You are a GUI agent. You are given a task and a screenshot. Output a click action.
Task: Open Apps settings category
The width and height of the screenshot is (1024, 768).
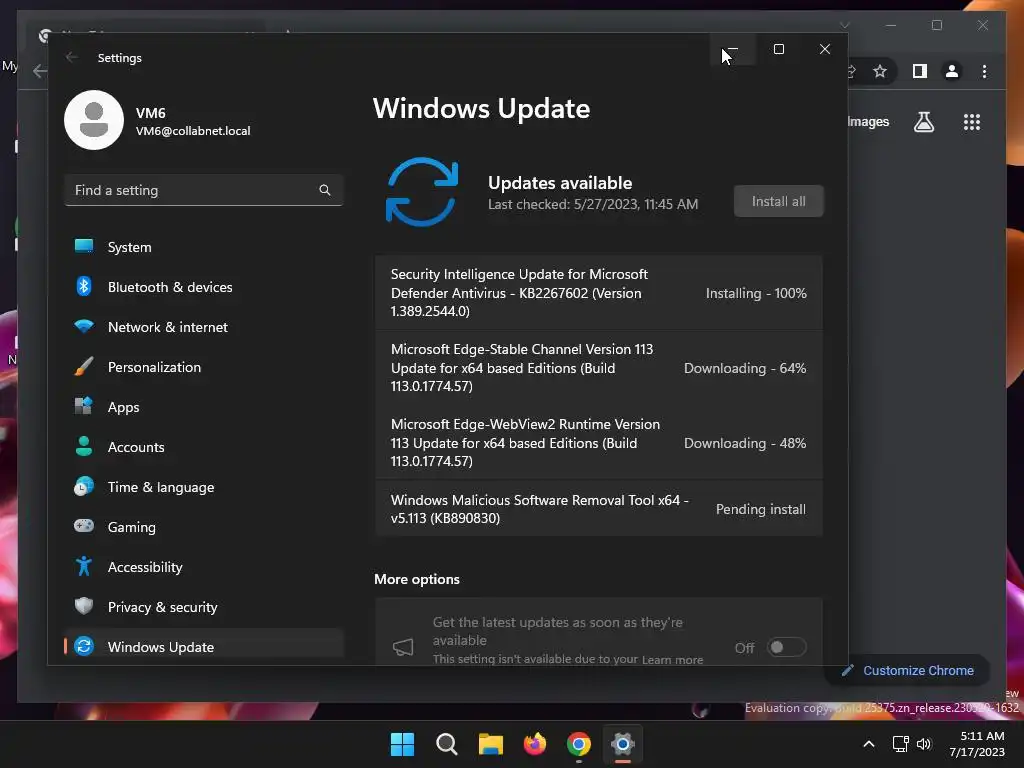[x=203, y=407]
